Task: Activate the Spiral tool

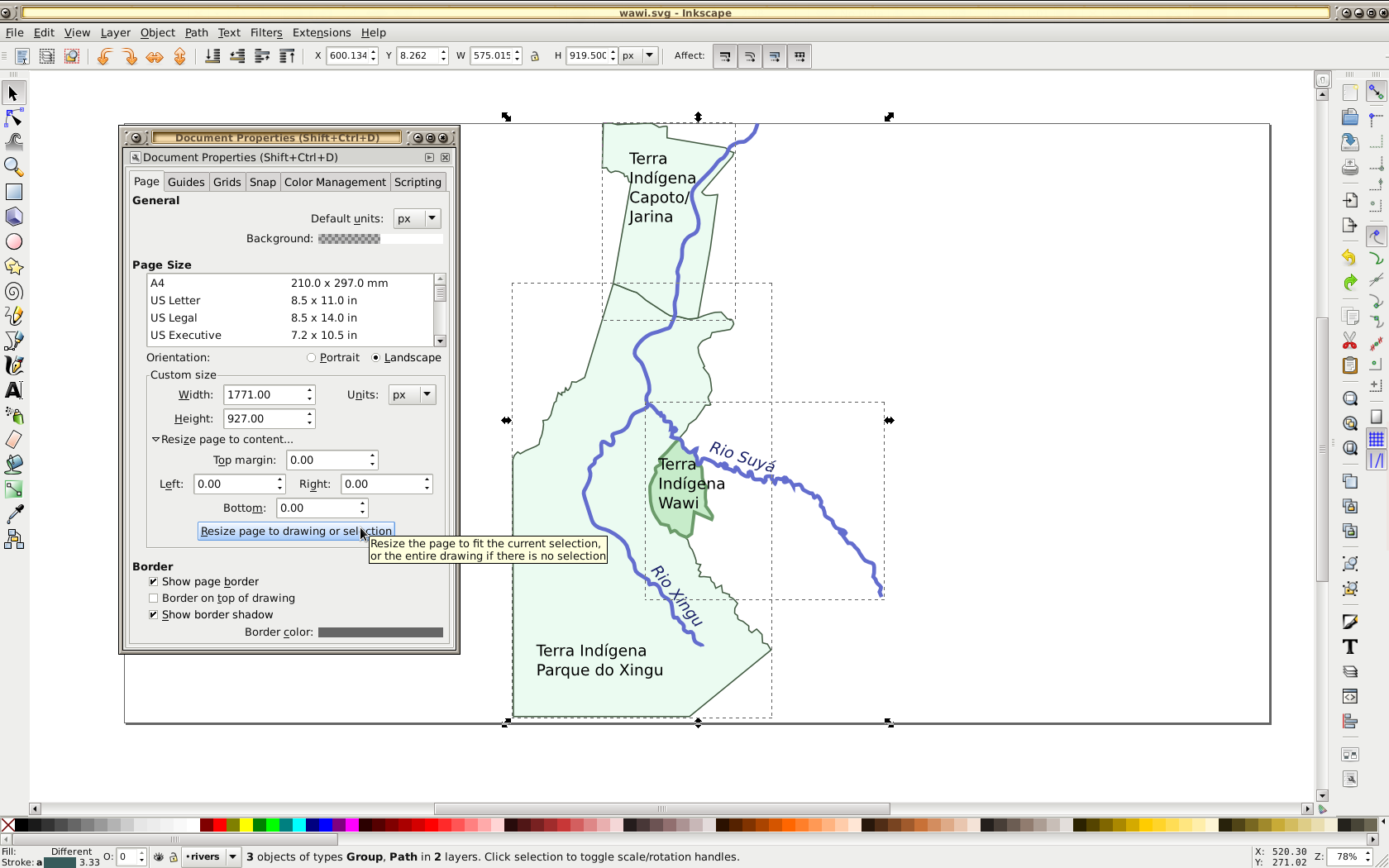Action: pyautogui.click(x=13, y=292)
